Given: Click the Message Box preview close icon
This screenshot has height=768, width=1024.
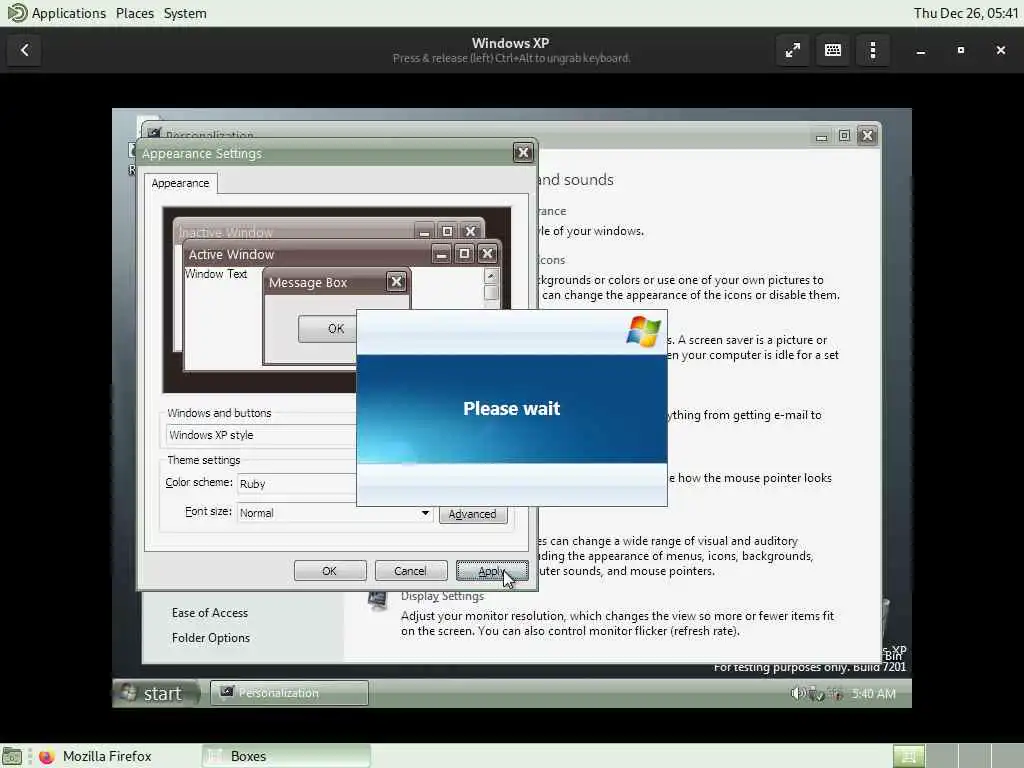Looking at the screenshot, I should (x=396, y=281).
